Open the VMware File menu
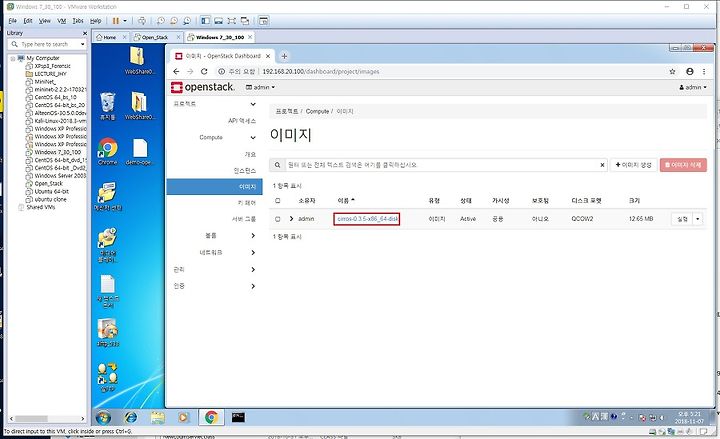Screen dimensions: 720x439 click(x=12, y=21)
